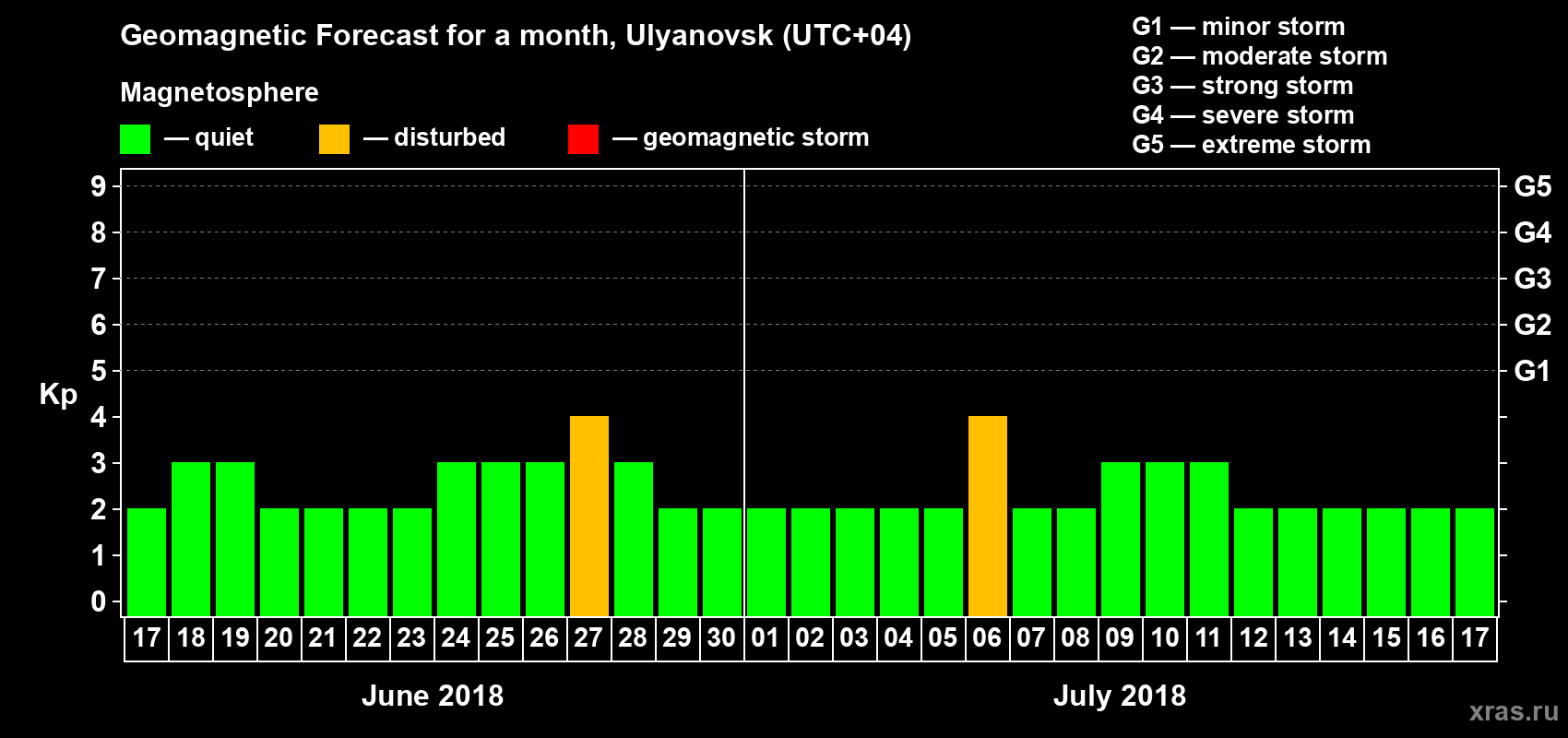This screenshot has height=738, width=1568.
Task: Click the orange disturbed legend swatch
Action: click(x=334, y=139)
